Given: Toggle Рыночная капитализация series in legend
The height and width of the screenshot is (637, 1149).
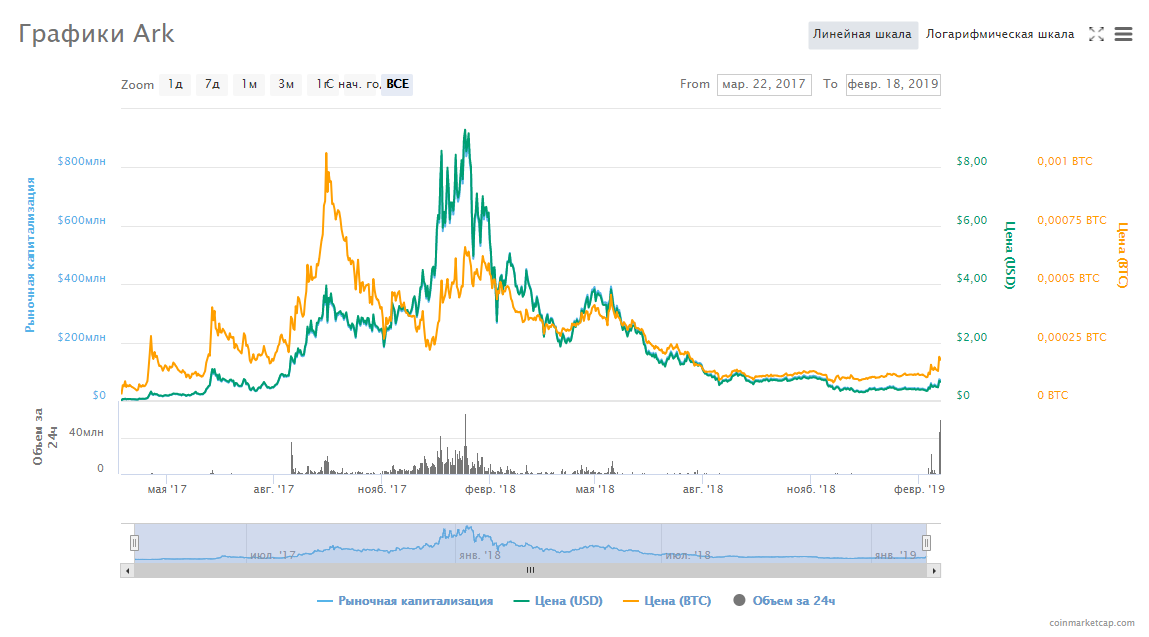Looking at the screenshot, I should [x=404, y=600].
